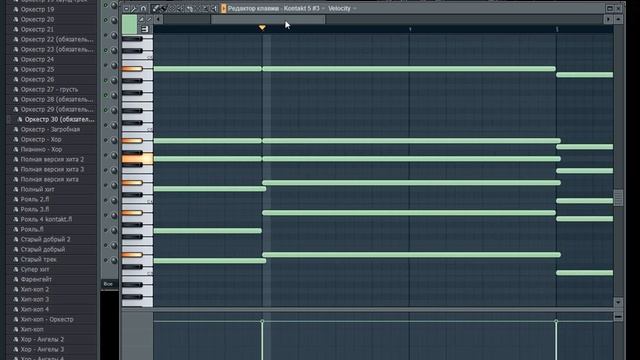
Task: Select 'Рояль 4 kontakt.fl' in browser
Action: (x=46, y=219)
